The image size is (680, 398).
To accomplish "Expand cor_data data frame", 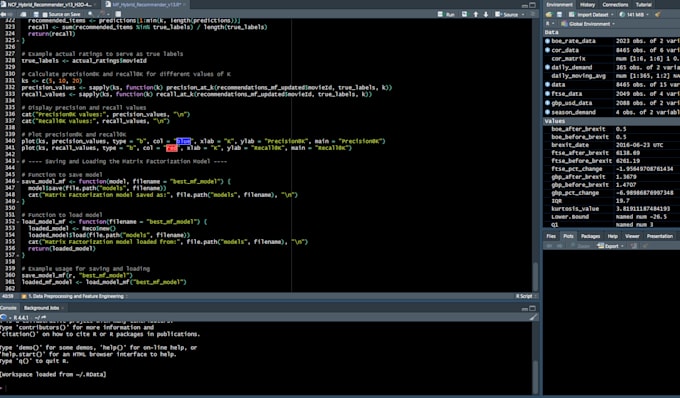I will click(547, 50).
